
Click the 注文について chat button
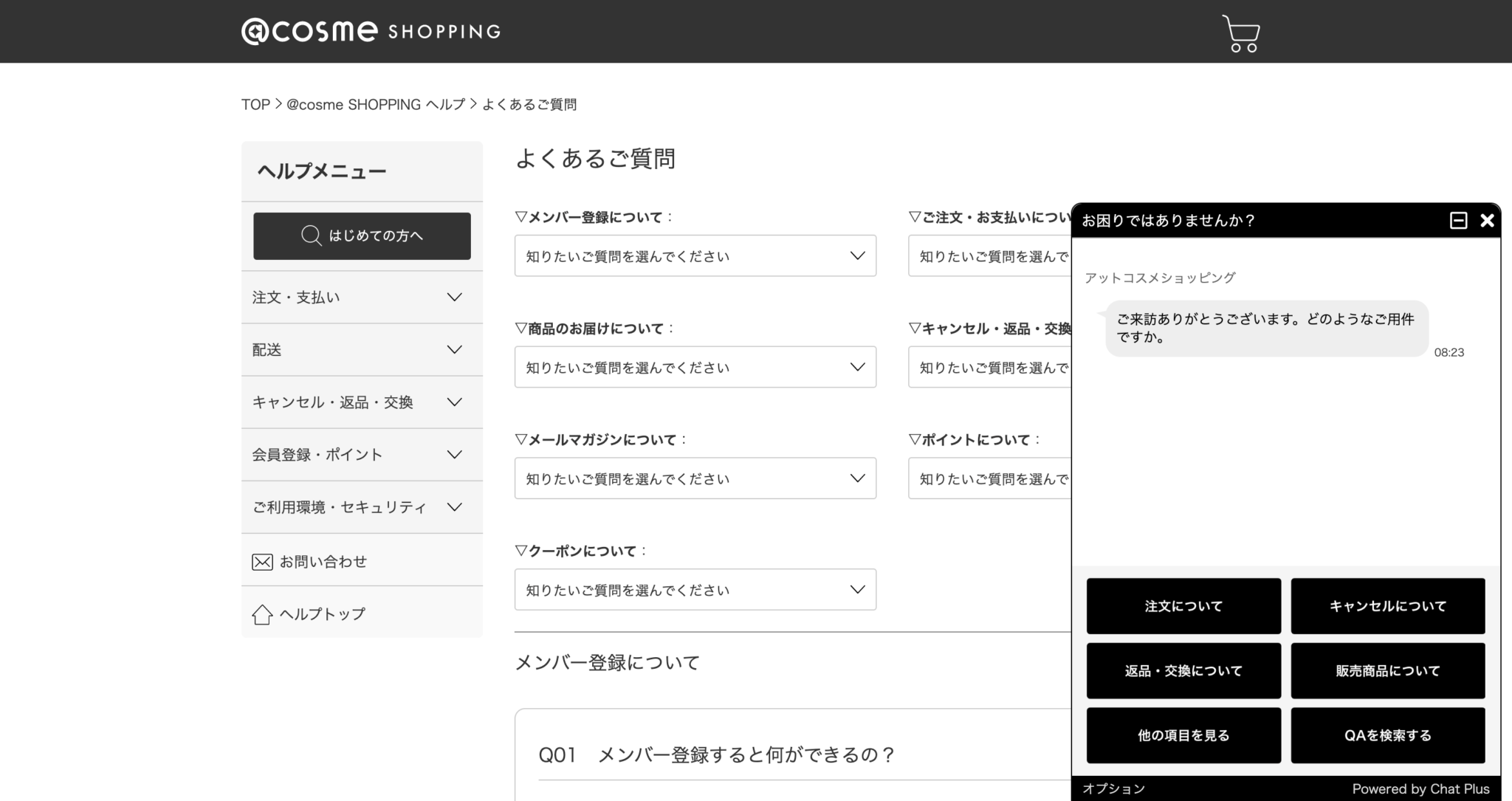pyautogui.click(x=1183, y=606)
